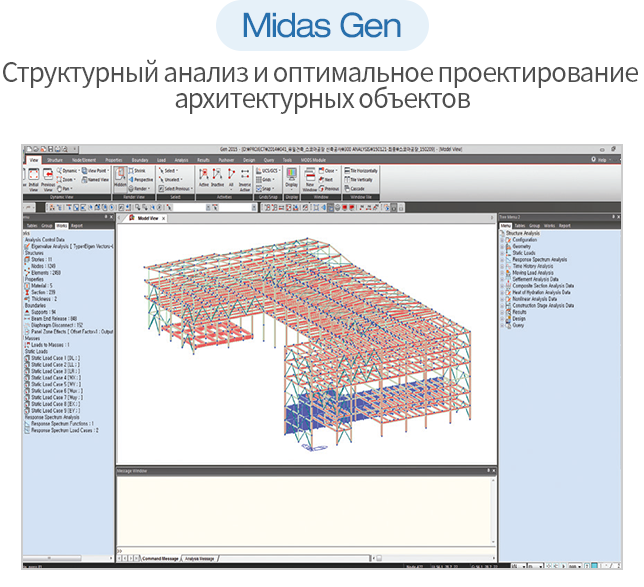The height and width of the screenshot is (587, 644).
Task: Toggle the Hidden render view button
Action: [120, 179]
